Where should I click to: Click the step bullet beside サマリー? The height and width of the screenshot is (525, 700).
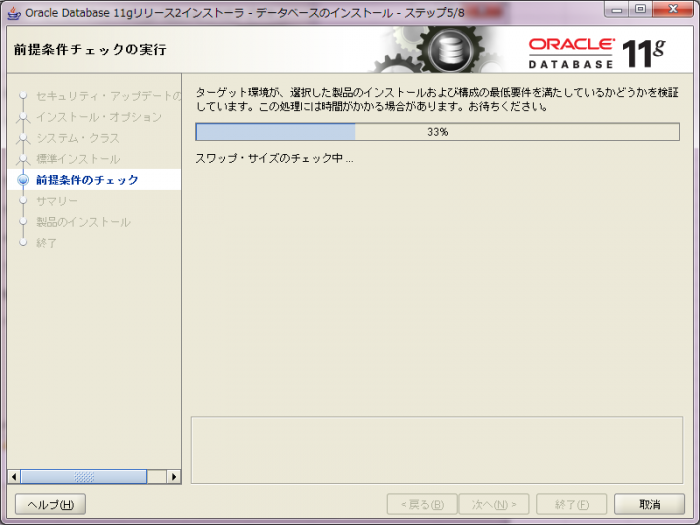(x=23, y=200)
